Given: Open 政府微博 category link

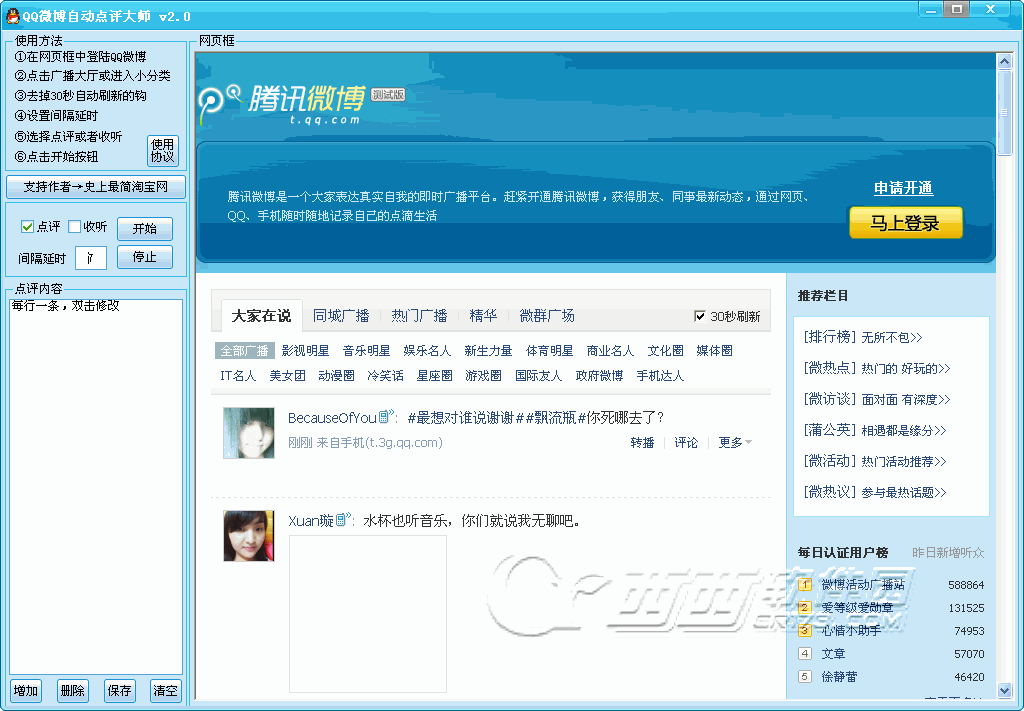Looking at the screenshot, I should 600,375.
